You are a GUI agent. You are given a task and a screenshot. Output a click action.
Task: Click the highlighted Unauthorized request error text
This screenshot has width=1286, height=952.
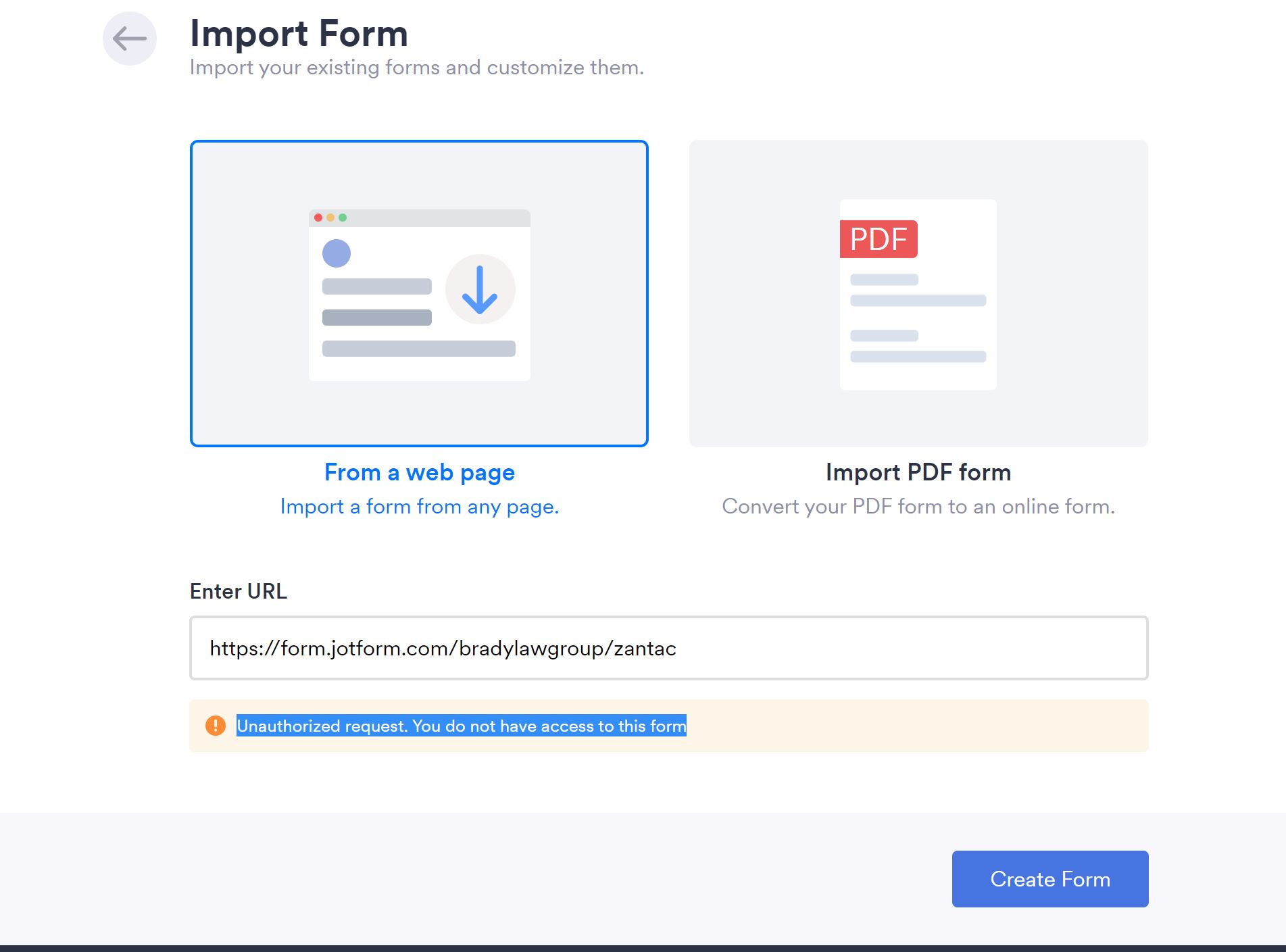coord(462,726)
